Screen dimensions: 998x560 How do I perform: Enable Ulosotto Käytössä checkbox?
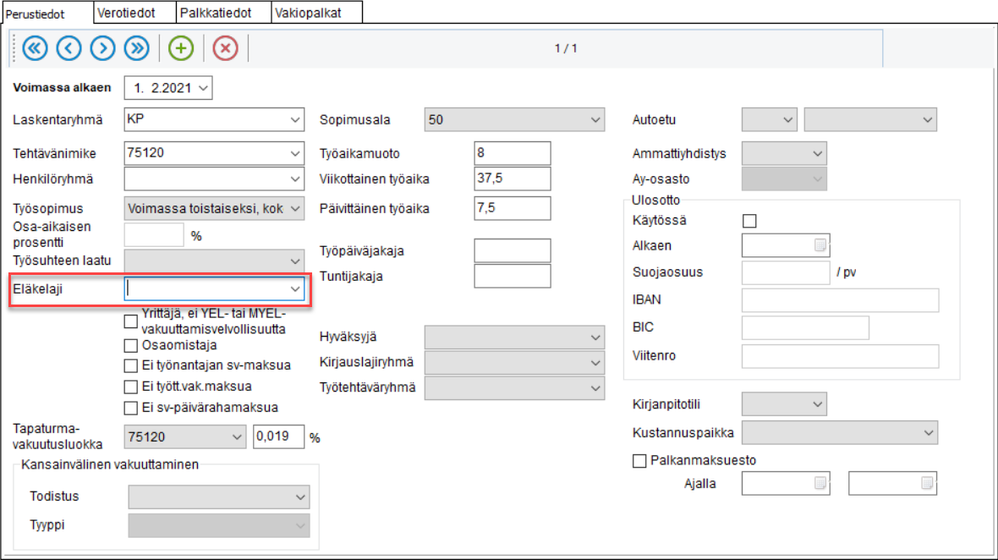750,221
